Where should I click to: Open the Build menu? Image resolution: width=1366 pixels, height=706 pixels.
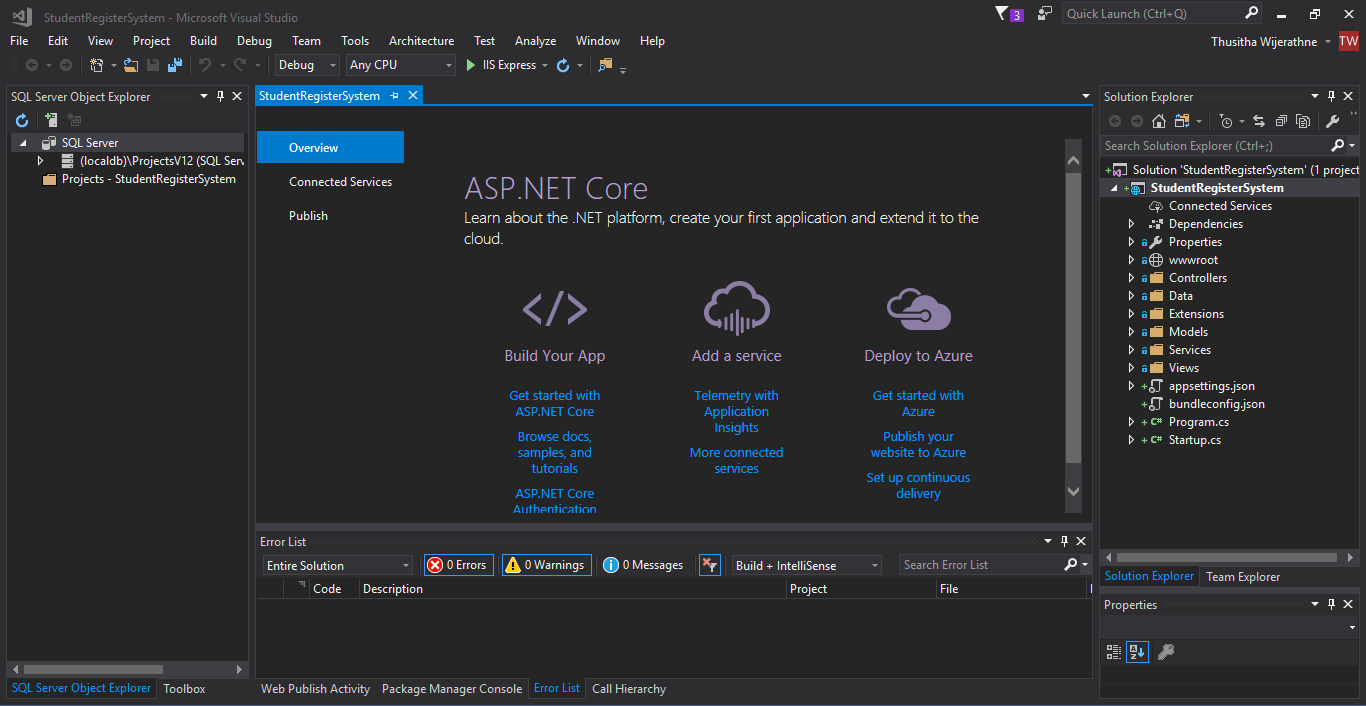[203, 41]
